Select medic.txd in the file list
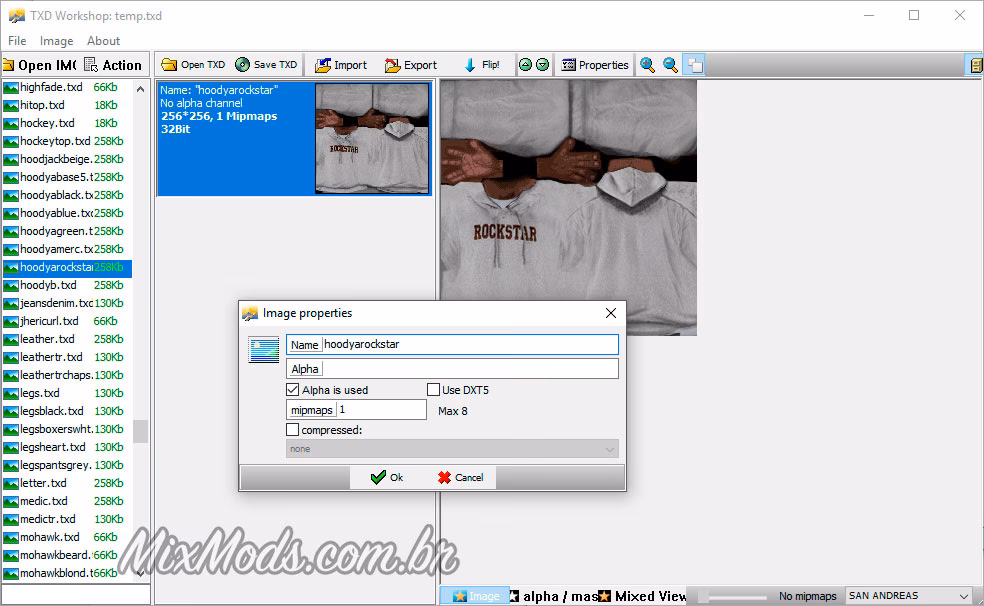The height and width of the screenshot is (606, 984). tap(67, 501)
